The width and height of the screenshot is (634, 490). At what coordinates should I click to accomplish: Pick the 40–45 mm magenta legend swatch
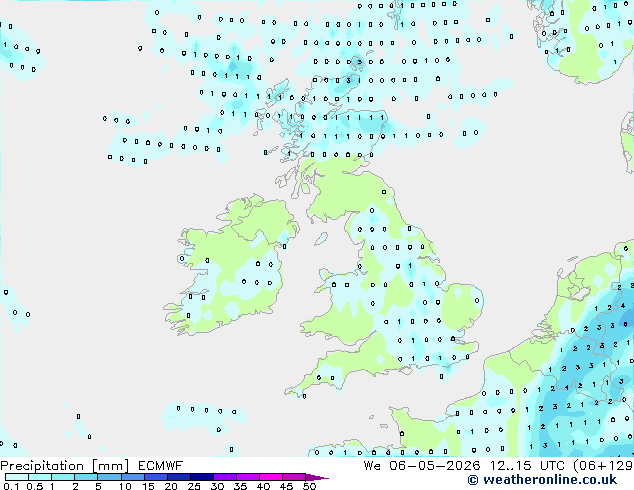[271, 477]
